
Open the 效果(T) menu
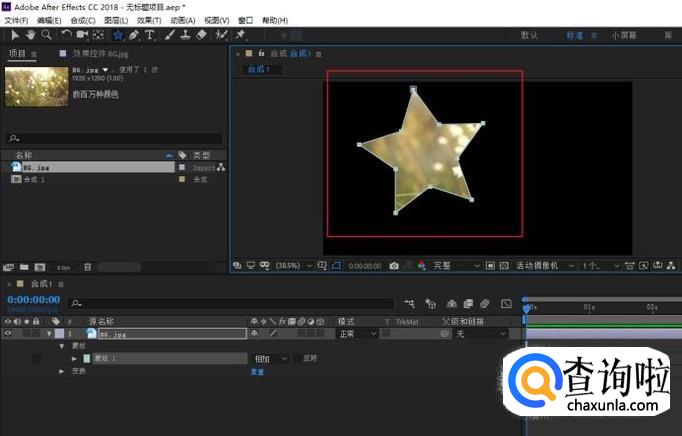point(149,20)
